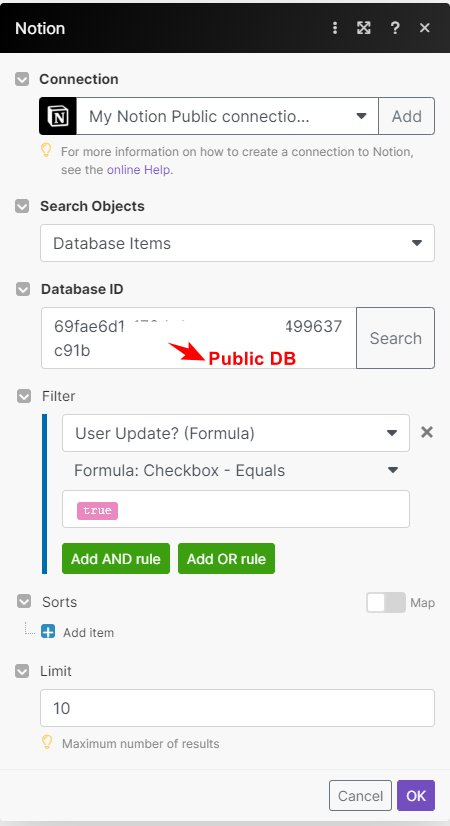Image resolution: width=450 pixels, height=826 pixels.
Task: Click the Add AND rule button
Action: (x=116, y=558)
